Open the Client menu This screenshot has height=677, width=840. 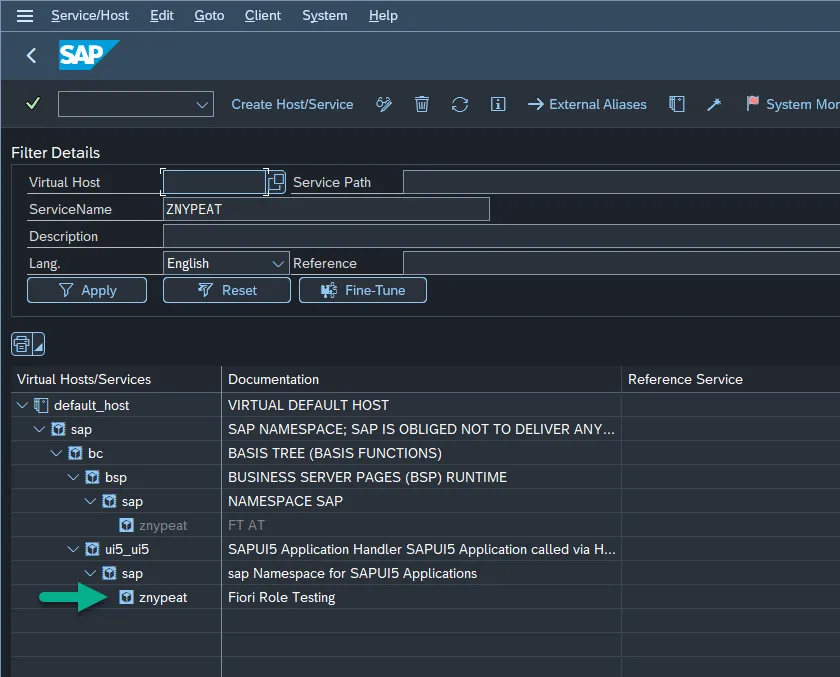[x=262, y=16]
